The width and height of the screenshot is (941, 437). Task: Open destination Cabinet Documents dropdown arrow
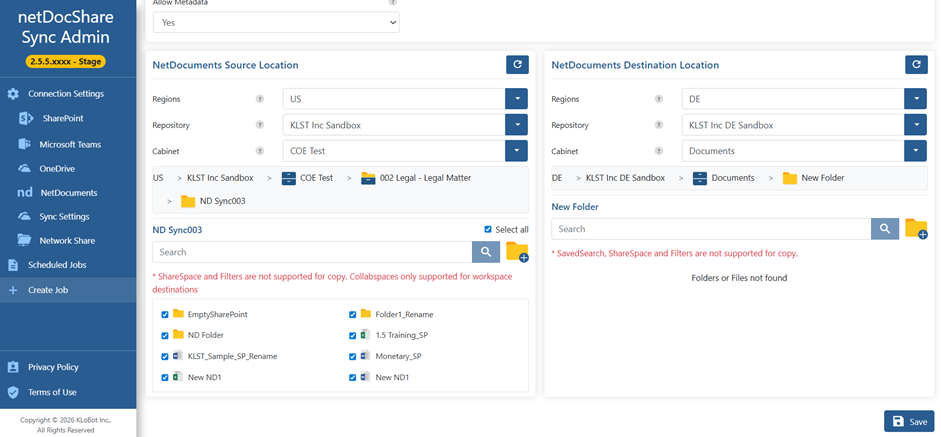tap(915, 151)
